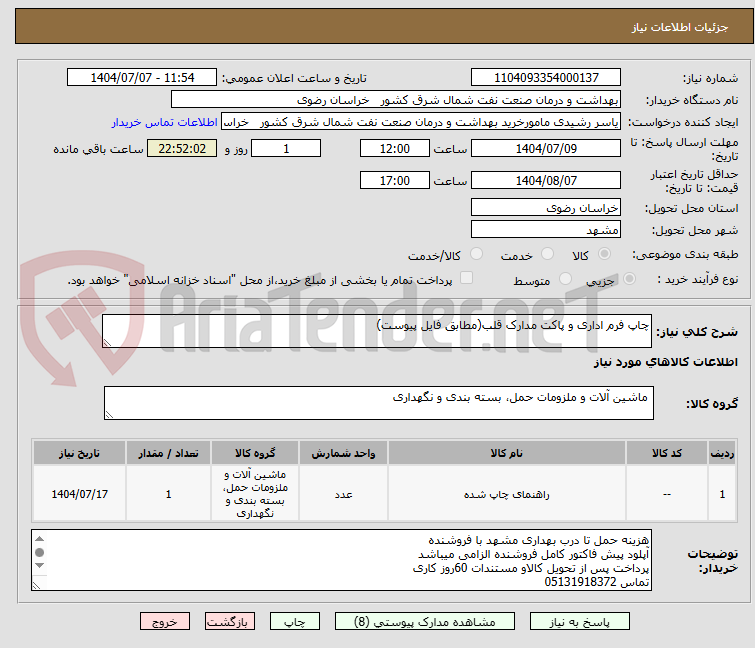Click the اطلاعات کالاهای مورد نیاز heading

(665, 362)
